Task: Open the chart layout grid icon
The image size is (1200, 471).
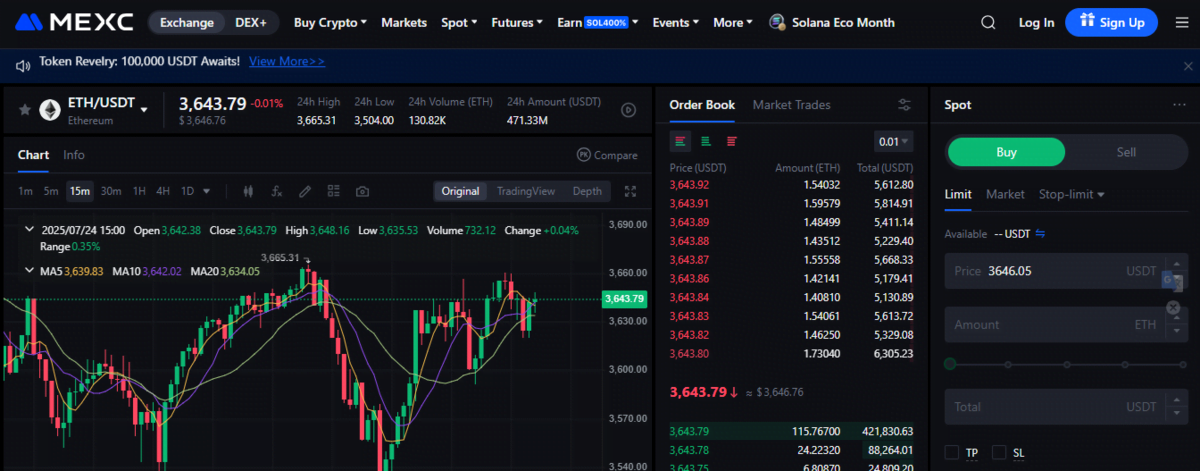Action: tap(334, 191)
